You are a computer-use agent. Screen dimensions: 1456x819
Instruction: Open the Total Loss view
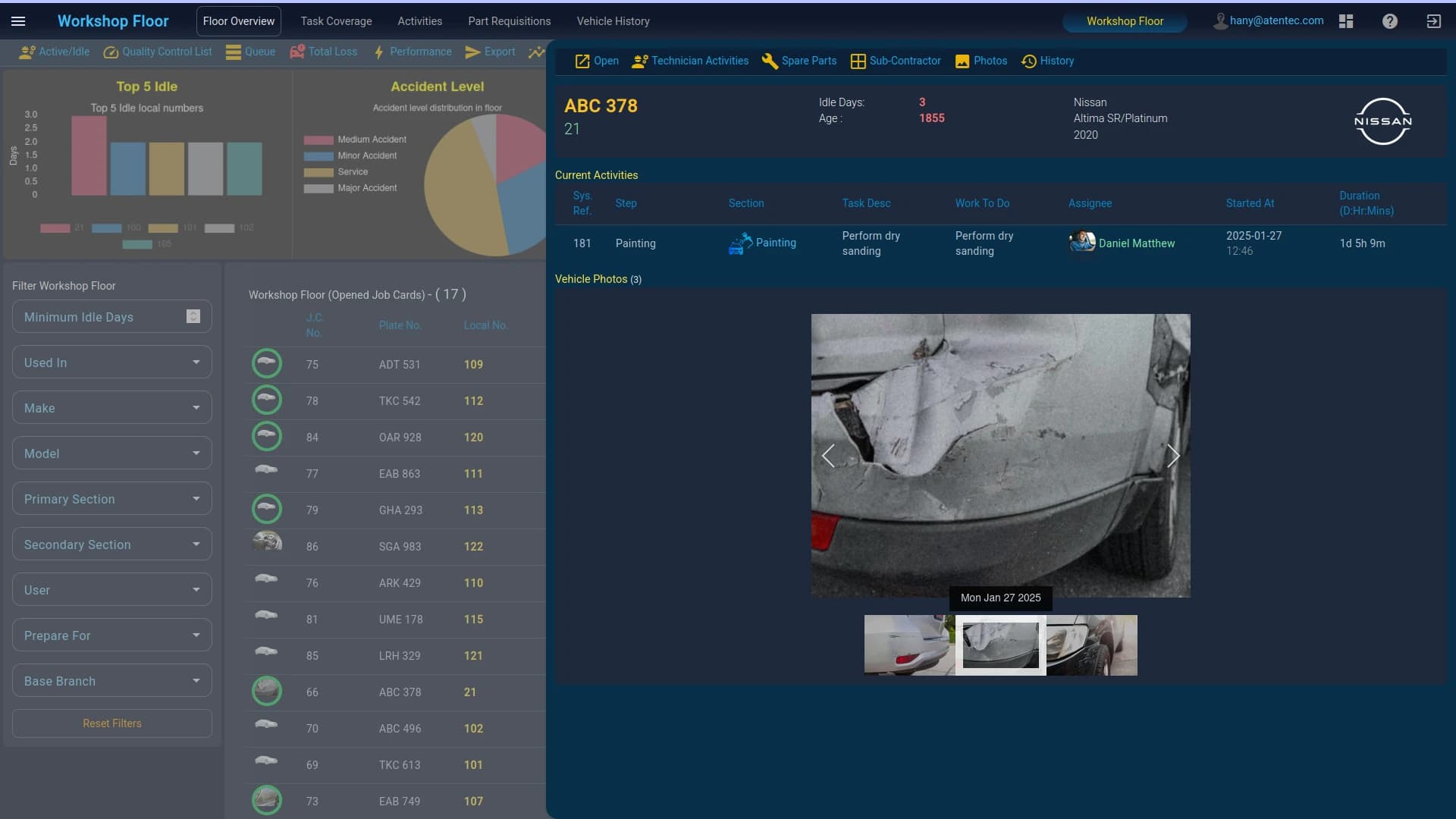323,52
